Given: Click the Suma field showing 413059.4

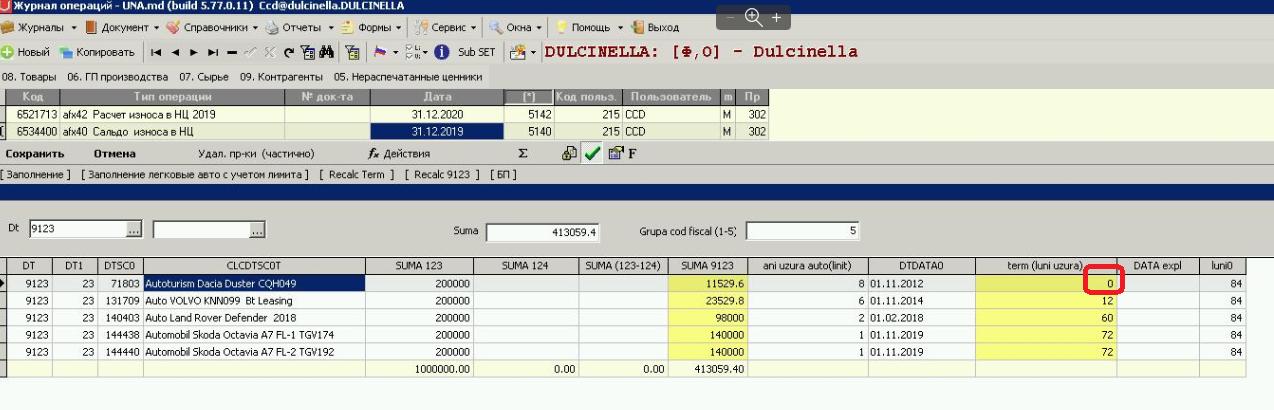Looking at the screenshot, I should pyautogui.click(x=543, y=232).
